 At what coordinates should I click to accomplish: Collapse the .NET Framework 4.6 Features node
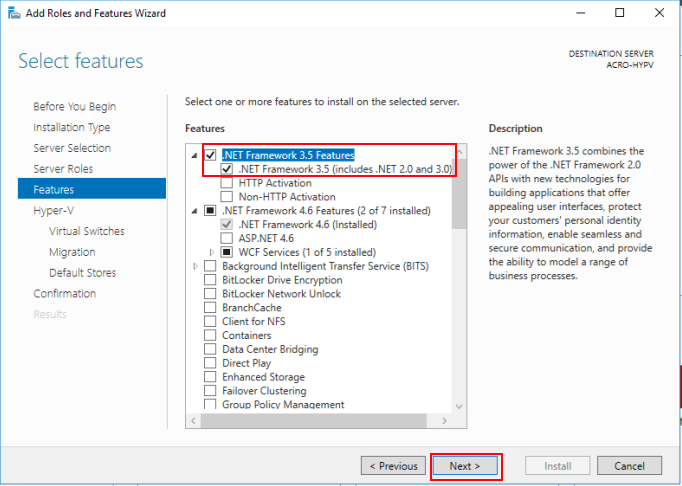(194, 211)
